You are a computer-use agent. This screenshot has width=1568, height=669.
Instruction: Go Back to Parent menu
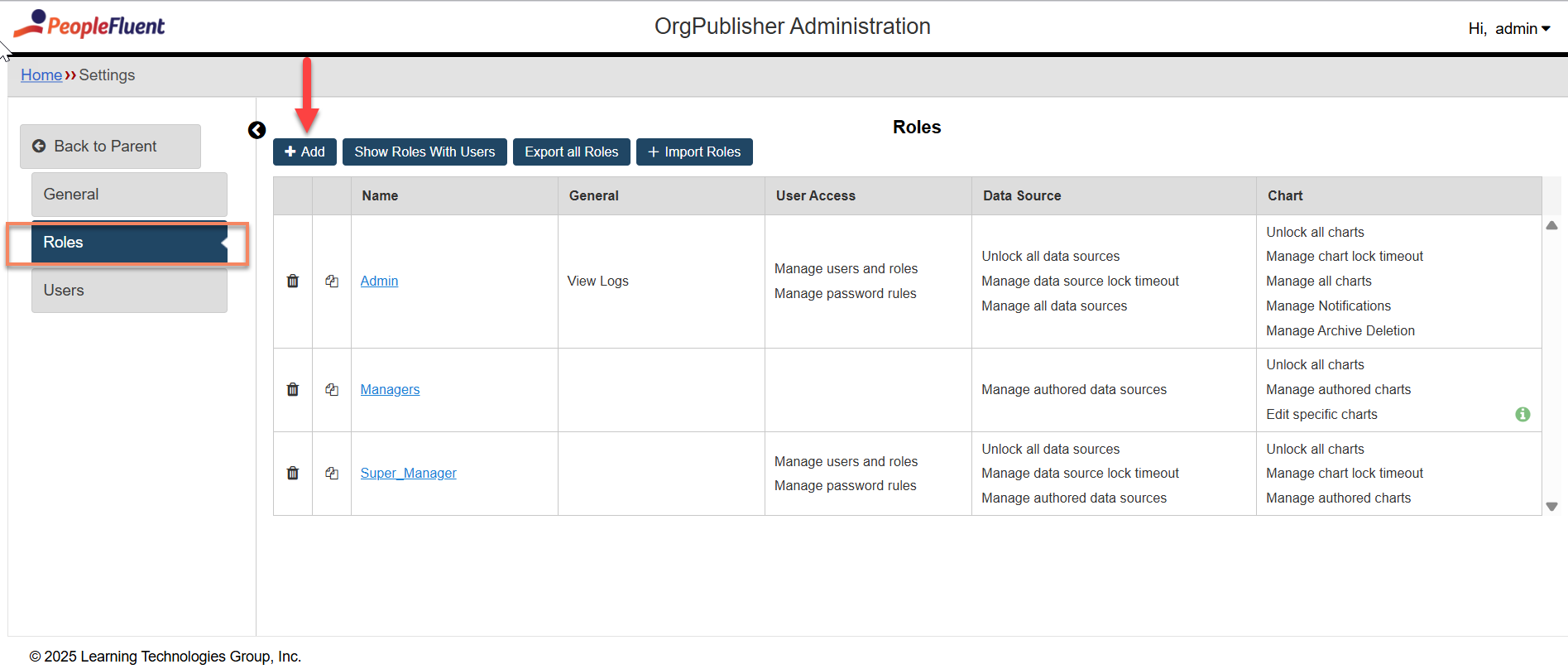point(110,147)
